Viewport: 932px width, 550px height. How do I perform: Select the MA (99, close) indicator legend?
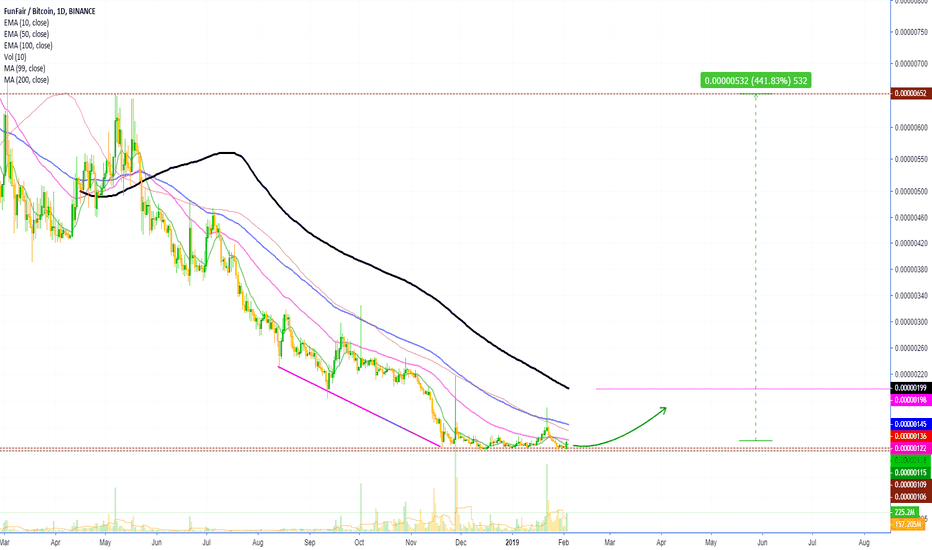[x=24, y=68]
